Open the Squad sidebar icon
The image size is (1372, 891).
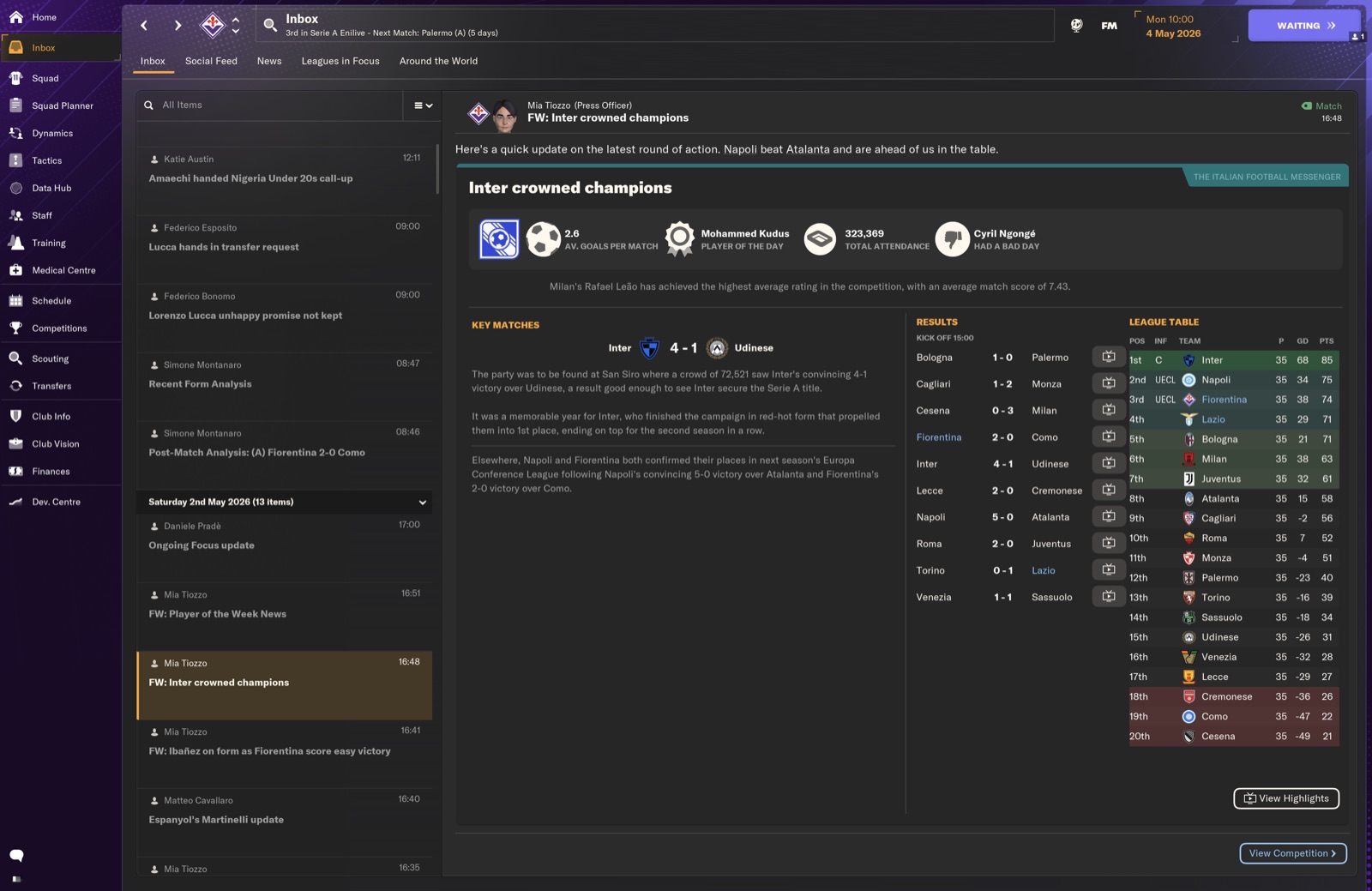tap(15, 78)
